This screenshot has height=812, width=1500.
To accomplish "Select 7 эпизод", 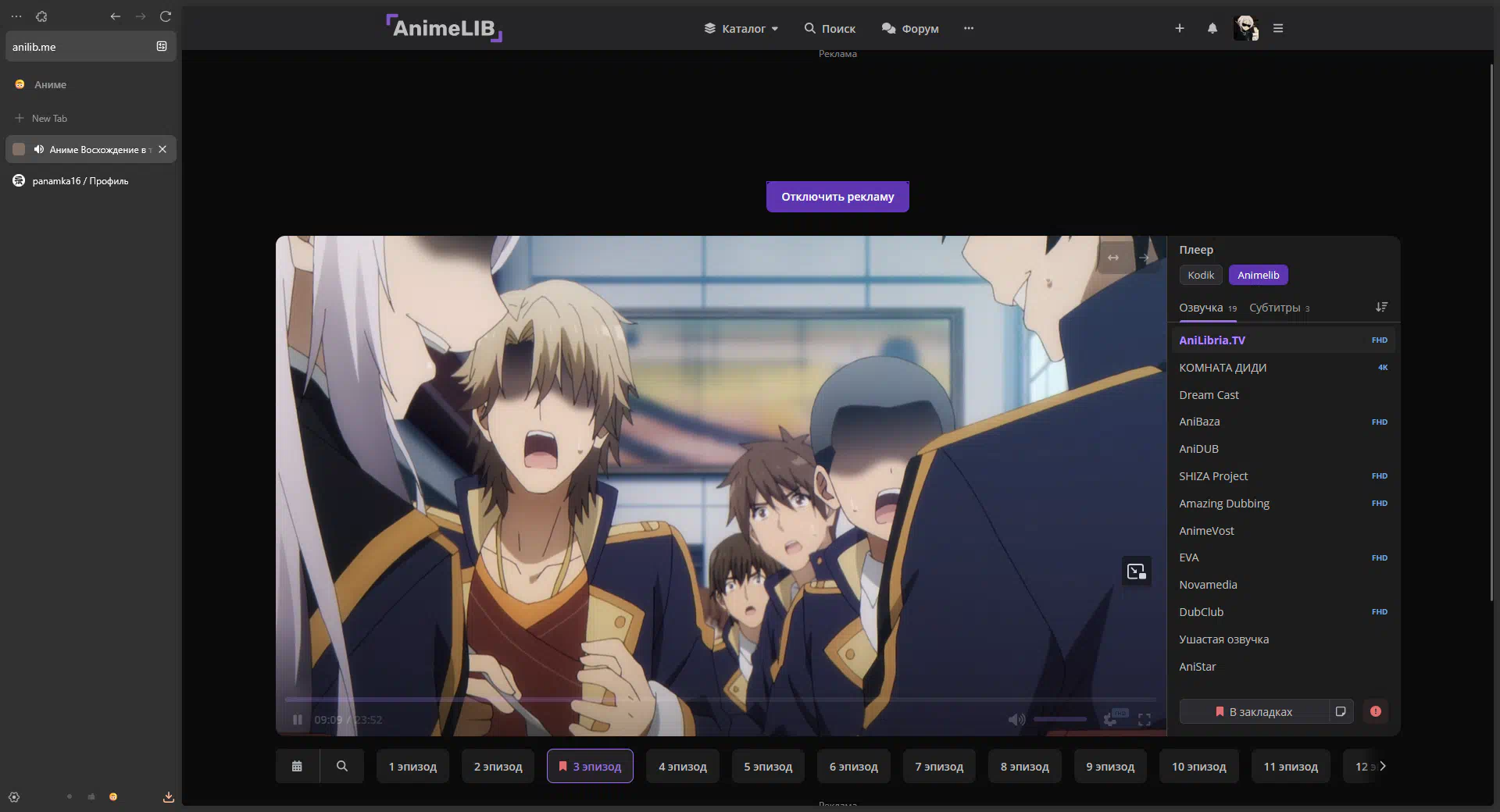I will (x=939, y=767).
